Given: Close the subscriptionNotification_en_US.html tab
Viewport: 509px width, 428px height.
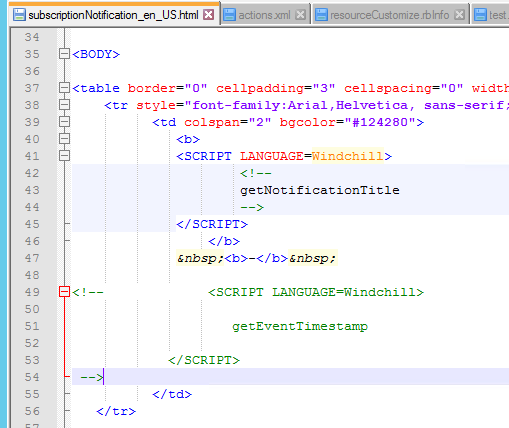Looking at the screenshot, I should (x=209, y=15).
